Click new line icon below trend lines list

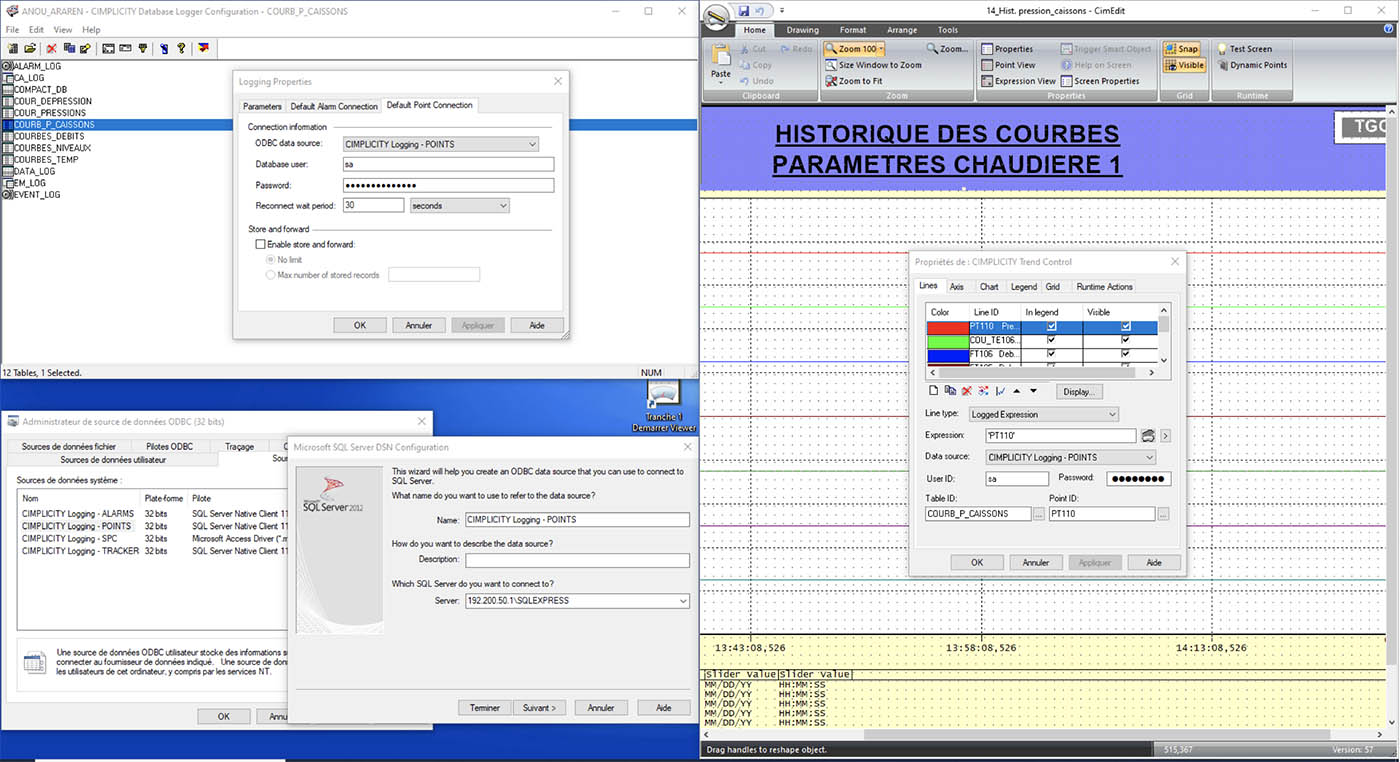933,391
